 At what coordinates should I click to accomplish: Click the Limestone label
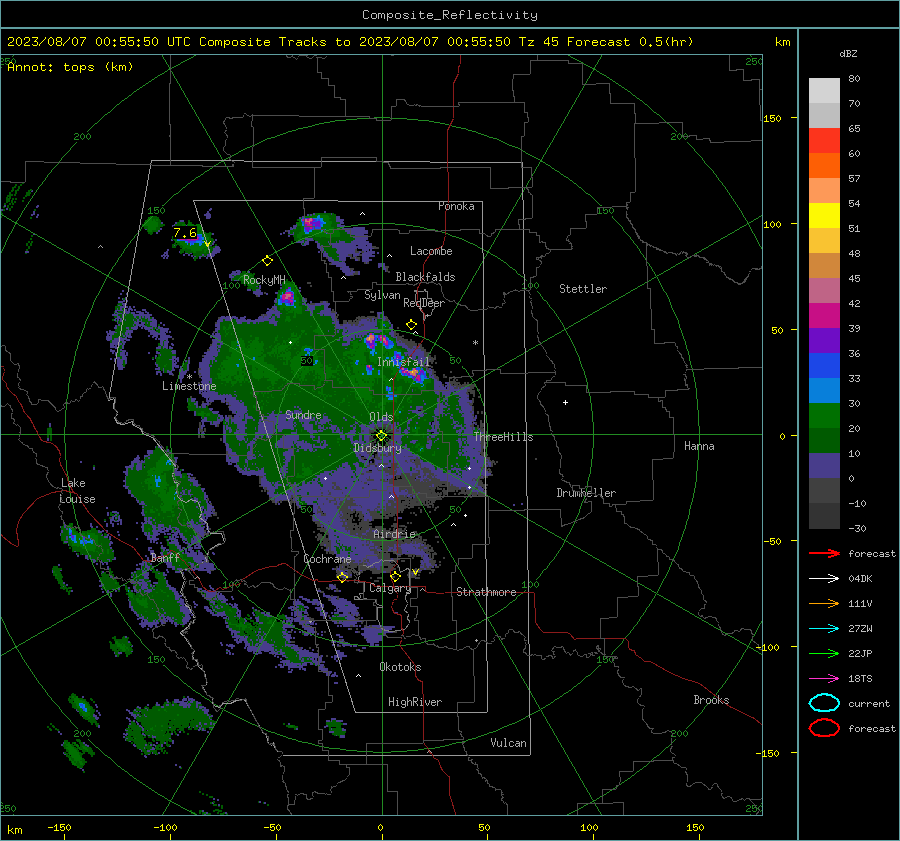click(x=189, y=386)
